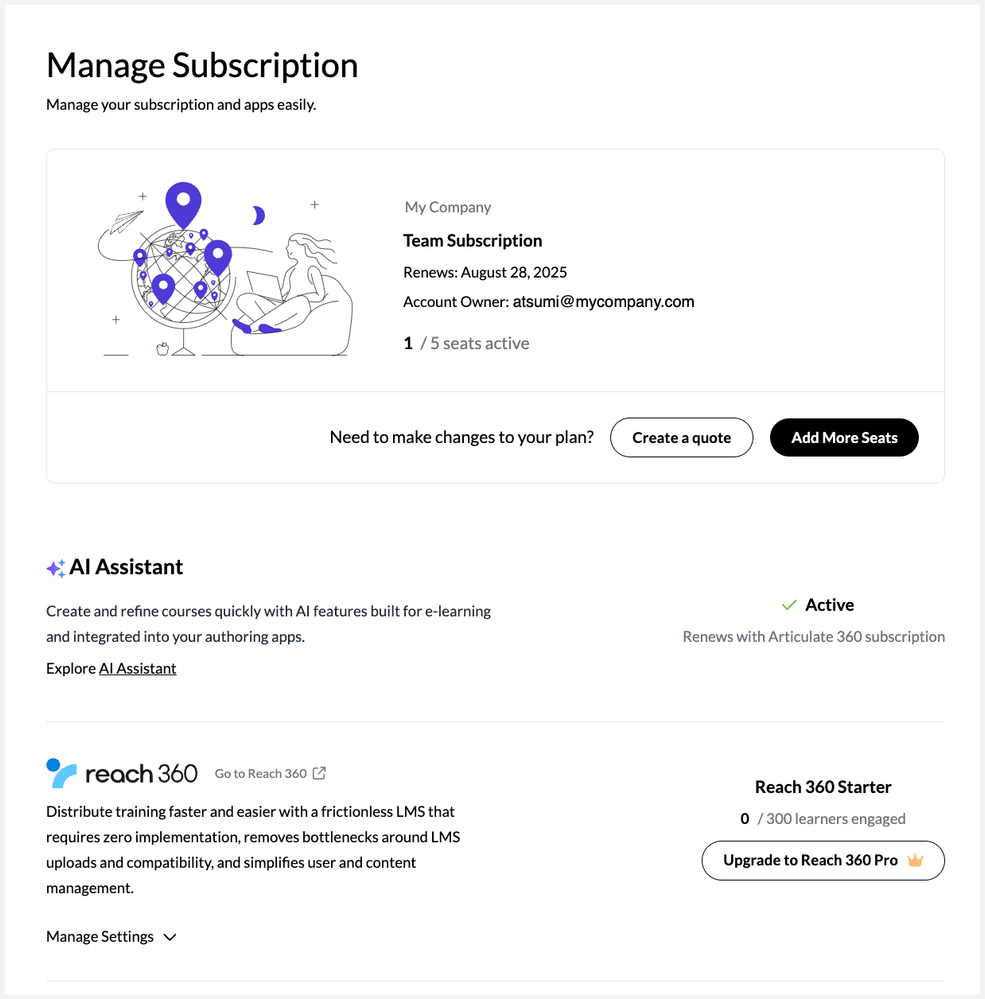
Task: Click the 1 / 5 seats active count
Action: [x=466, y=343]
